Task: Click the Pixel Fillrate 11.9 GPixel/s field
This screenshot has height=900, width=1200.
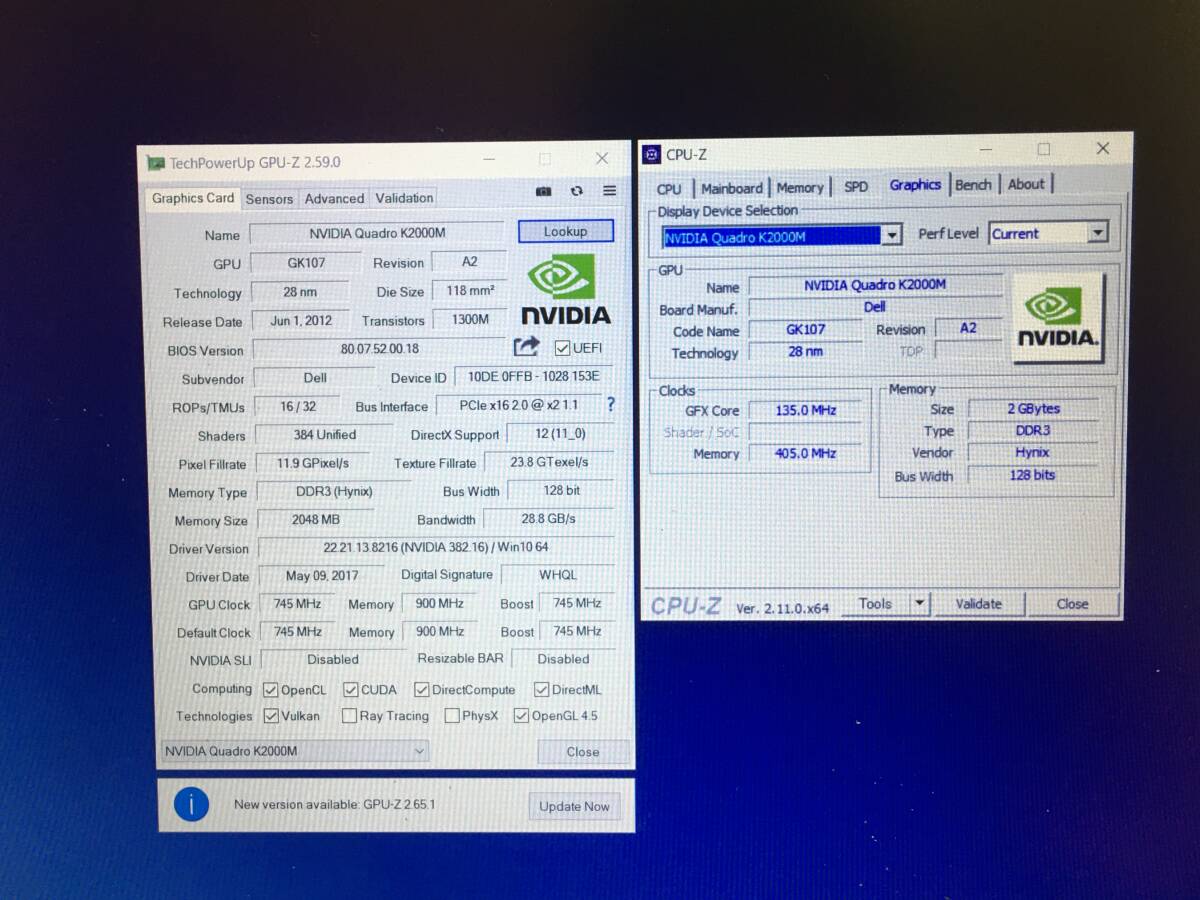Action: click(313, 463)
